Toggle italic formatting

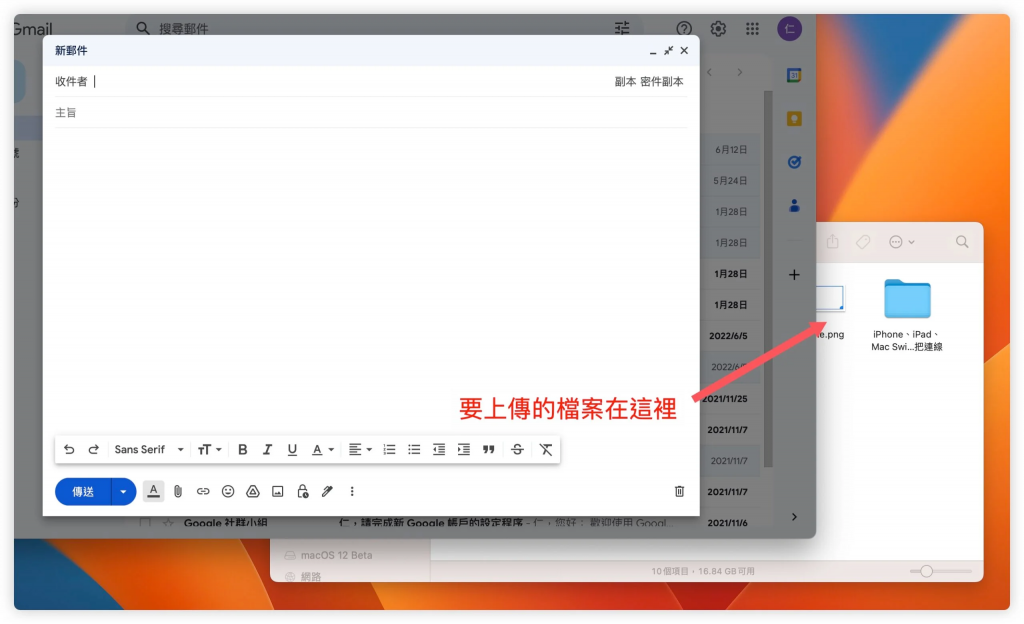[x=267, y=449]
